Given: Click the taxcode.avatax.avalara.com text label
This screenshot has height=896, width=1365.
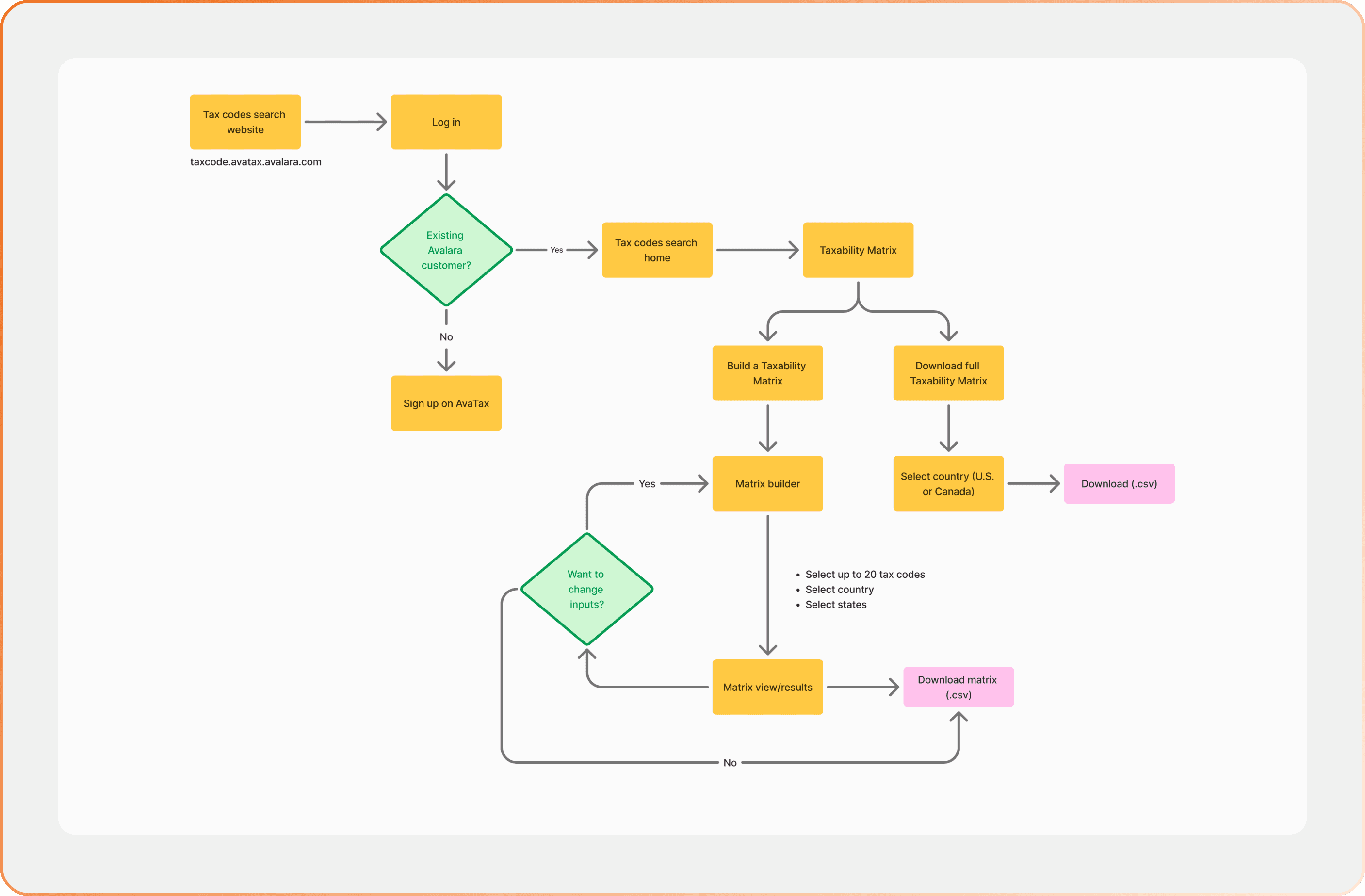Looking at the screenshot, I should 255,161.
